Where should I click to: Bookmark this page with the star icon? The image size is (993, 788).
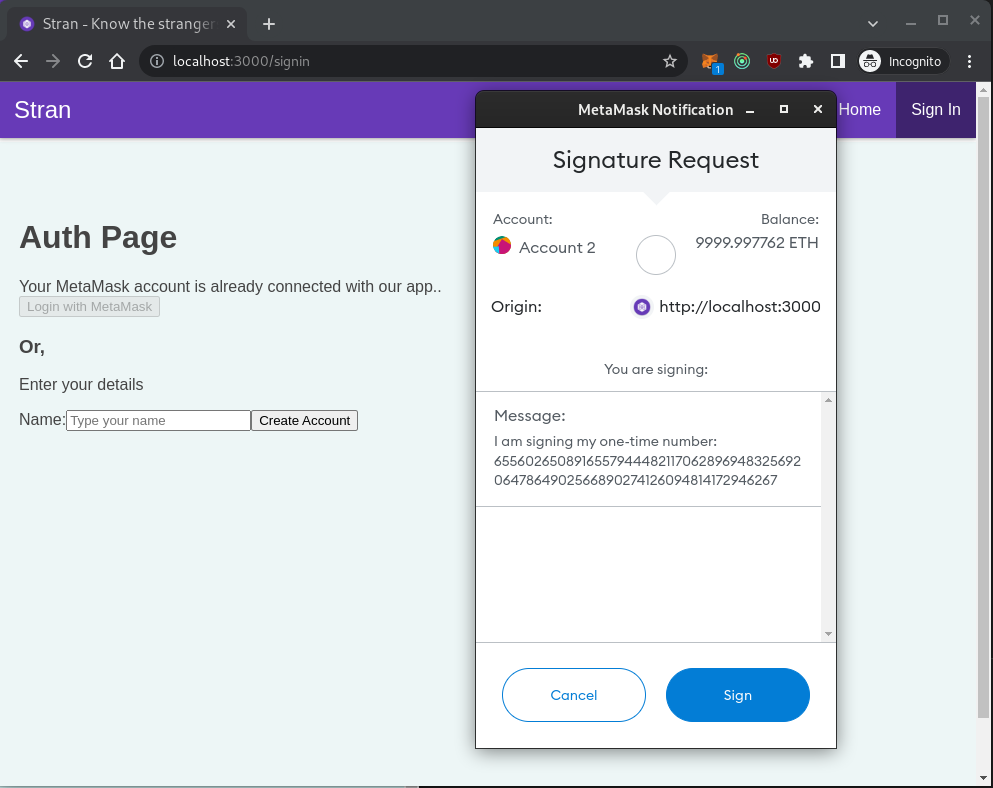[669, 61]
